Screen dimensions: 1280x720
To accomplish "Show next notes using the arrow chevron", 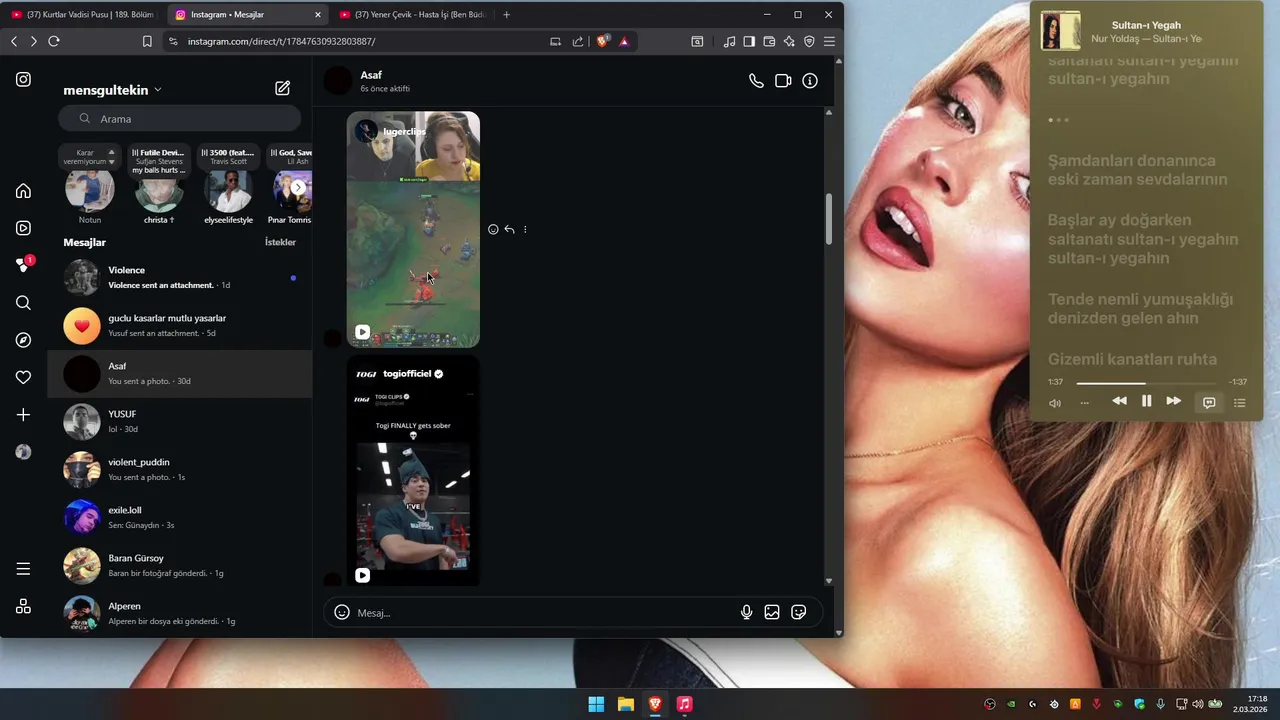I will pos(298,187).
